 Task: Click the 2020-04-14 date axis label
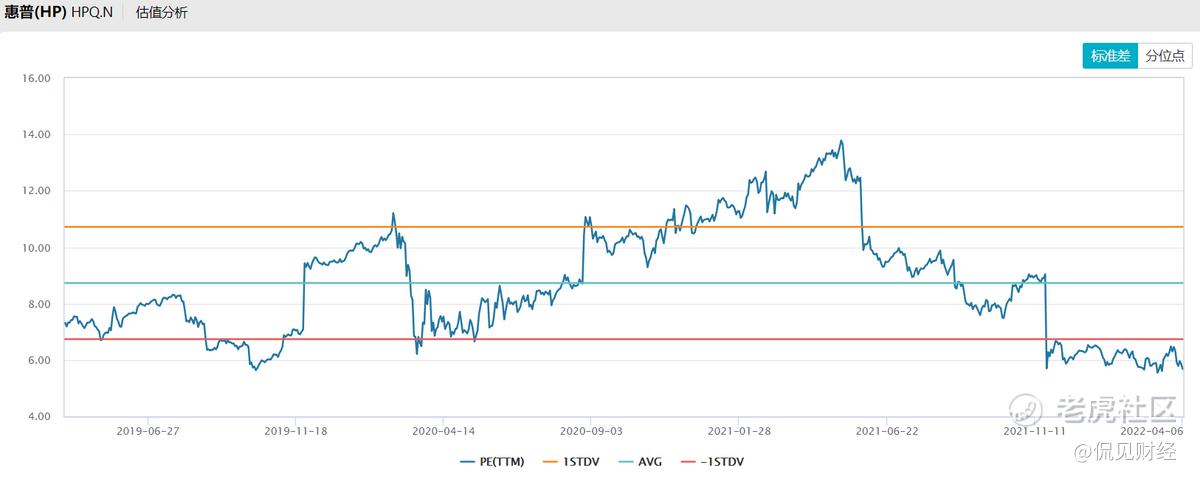442,431
